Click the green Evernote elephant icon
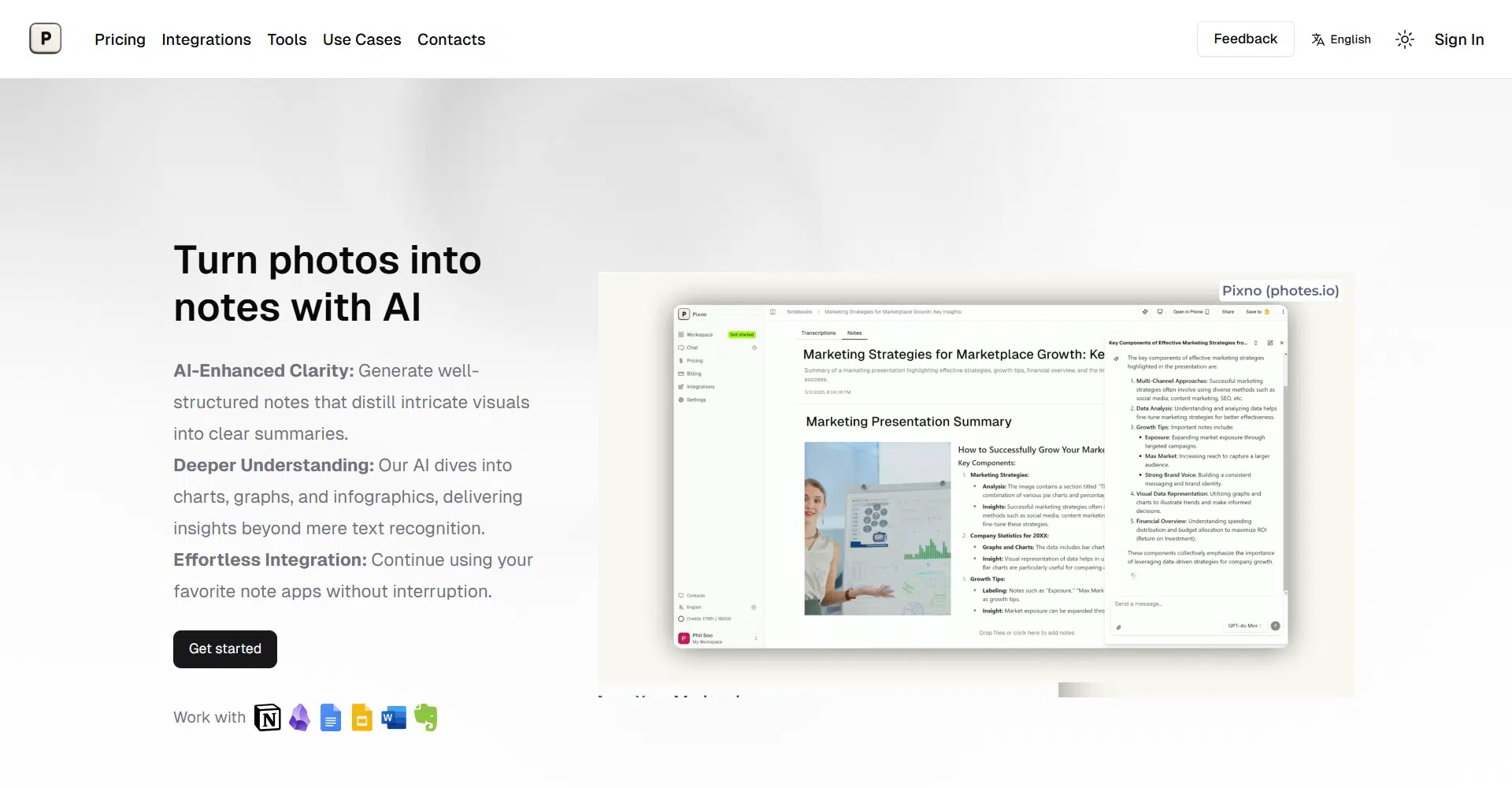Viewport: 1512px width, 788px height. (425, 718)
